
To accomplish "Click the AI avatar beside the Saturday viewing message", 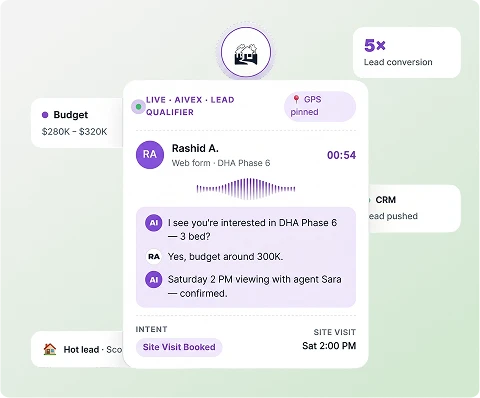I will (154, 280).
